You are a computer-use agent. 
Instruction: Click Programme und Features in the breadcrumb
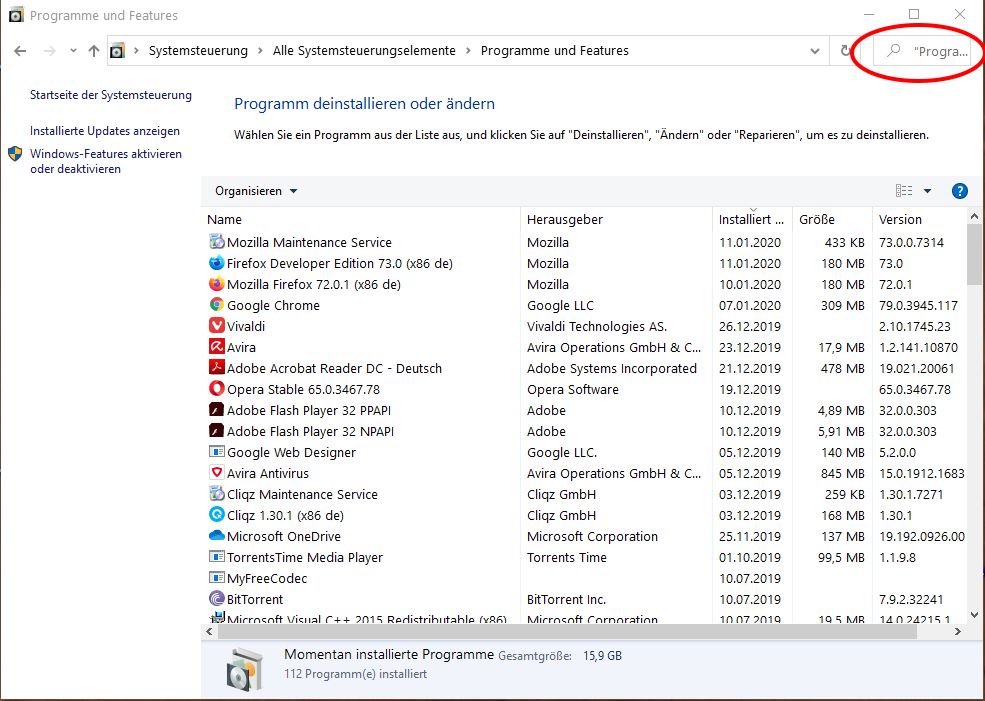point(555,51)
